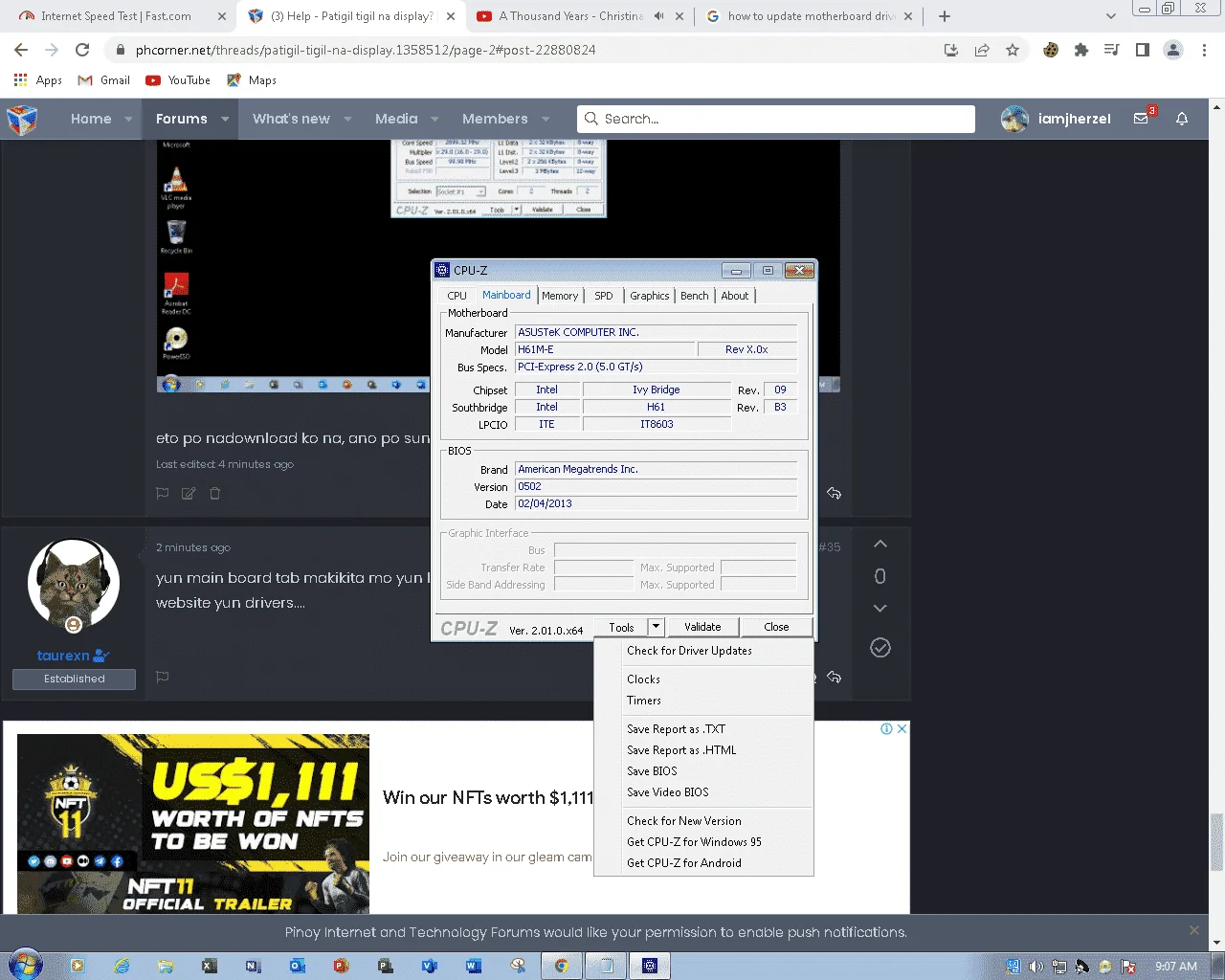Reload the page

pos(82,50)
